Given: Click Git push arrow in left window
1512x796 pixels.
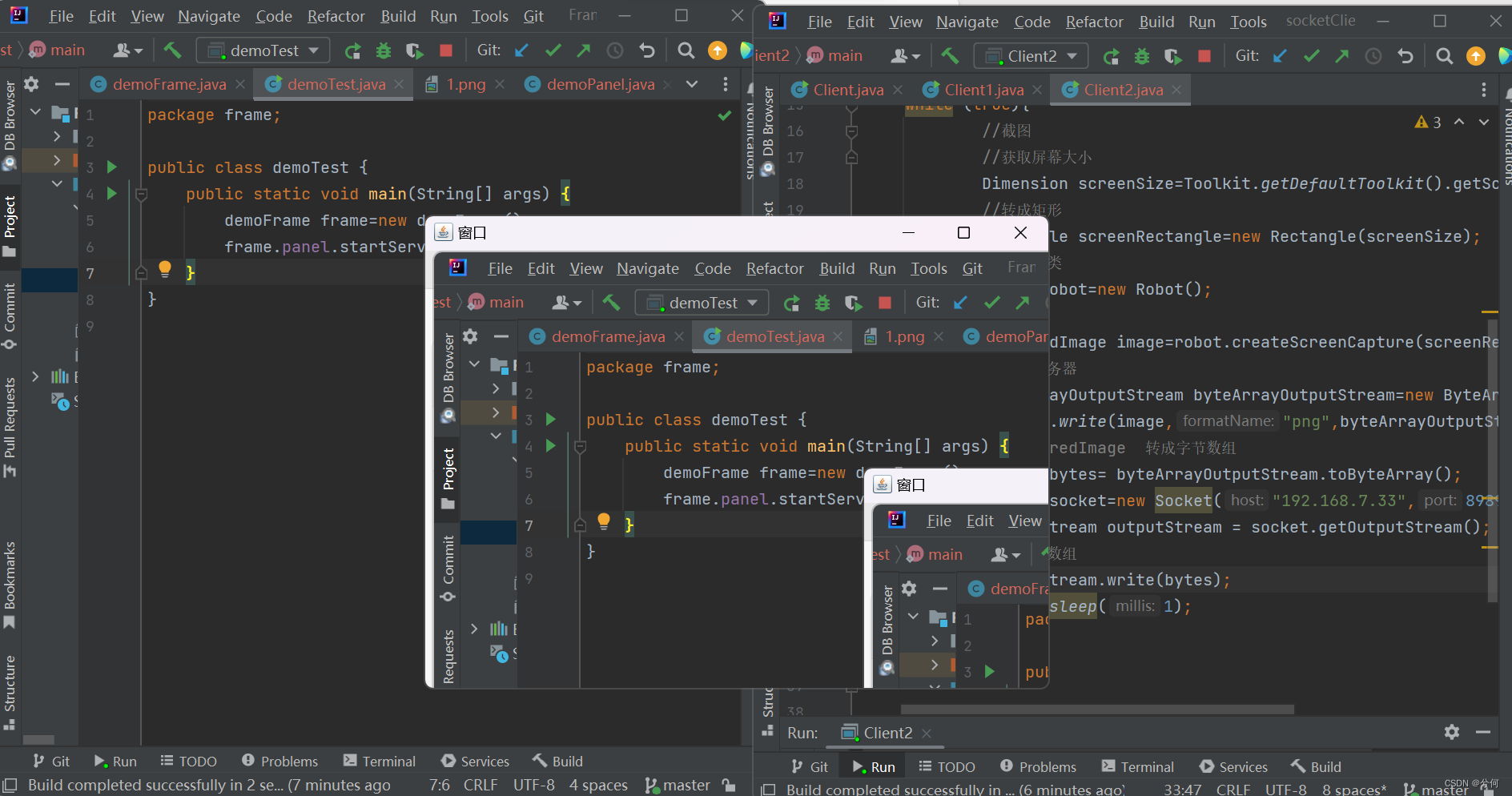Looking at the screenshot, I should pos(584,51).
